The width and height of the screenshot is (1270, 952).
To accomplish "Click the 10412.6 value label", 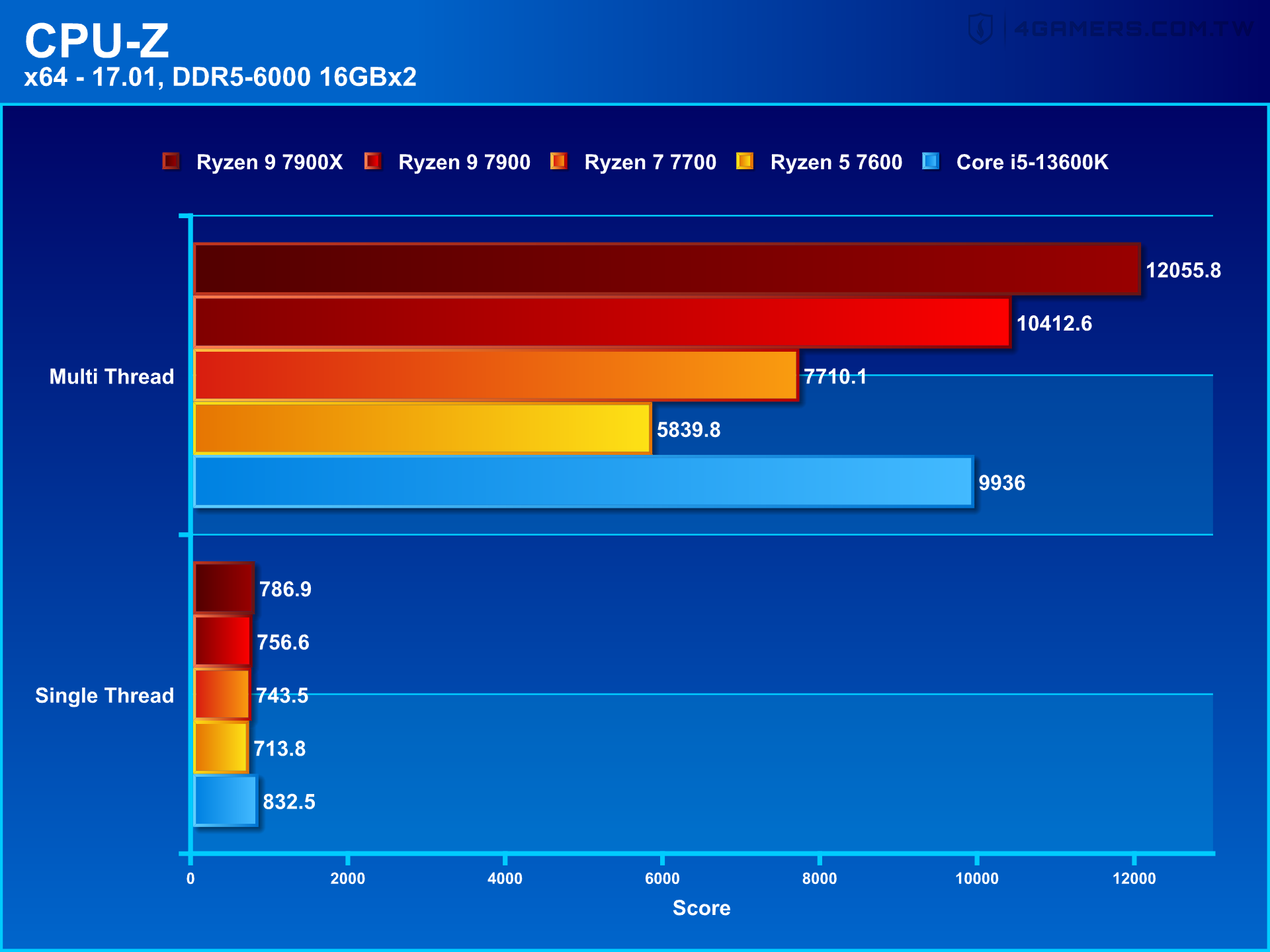I will (1054, 323).
